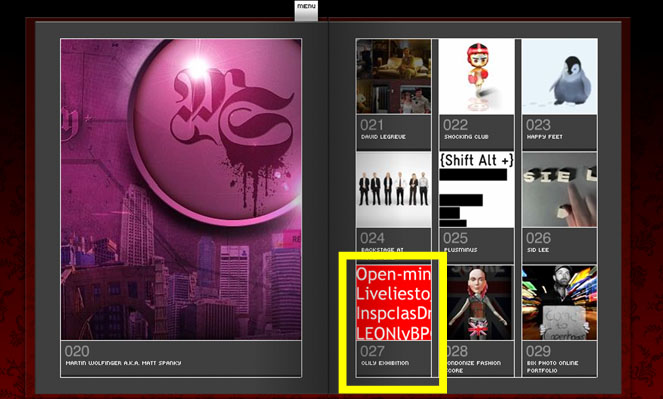Image resolution: width=663 pixels, height=399 pixels.
Task: Open the 021 living room photo thumbnail
Action: [x=394, y=76]
